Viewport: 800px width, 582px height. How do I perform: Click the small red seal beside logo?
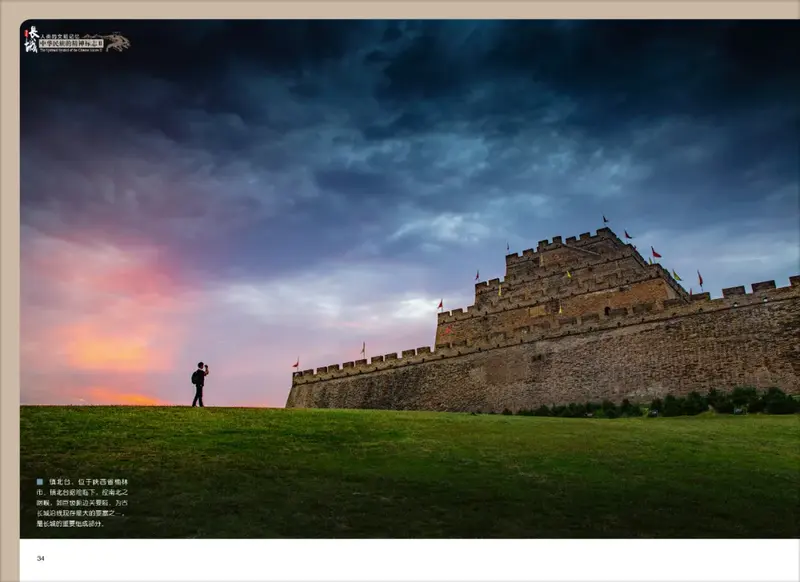coord(26,33)
